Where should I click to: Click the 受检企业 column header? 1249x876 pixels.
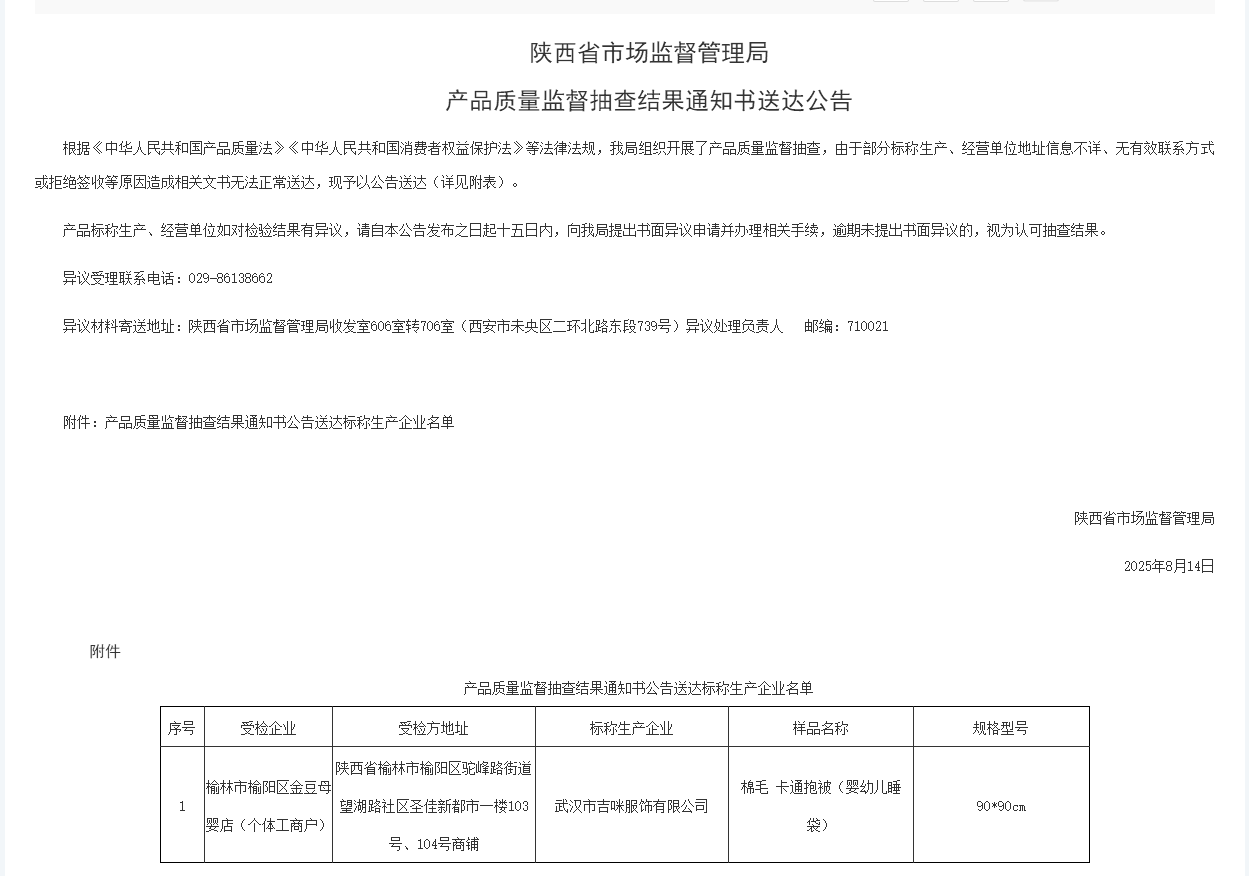pyautogui.click(x=268, y=728)
